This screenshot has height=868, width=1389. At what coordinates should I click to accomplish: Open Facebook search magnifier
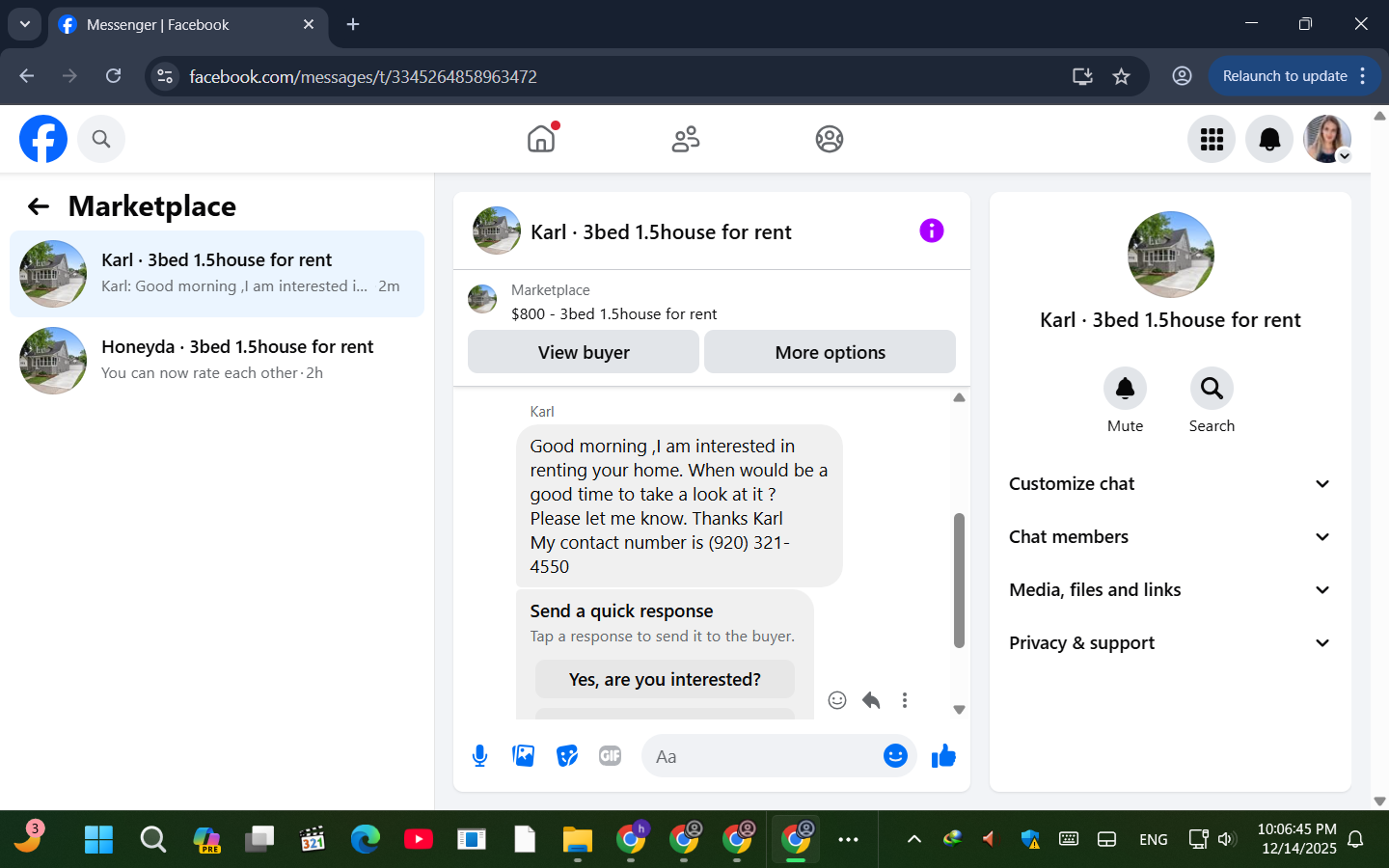(101, 139)
